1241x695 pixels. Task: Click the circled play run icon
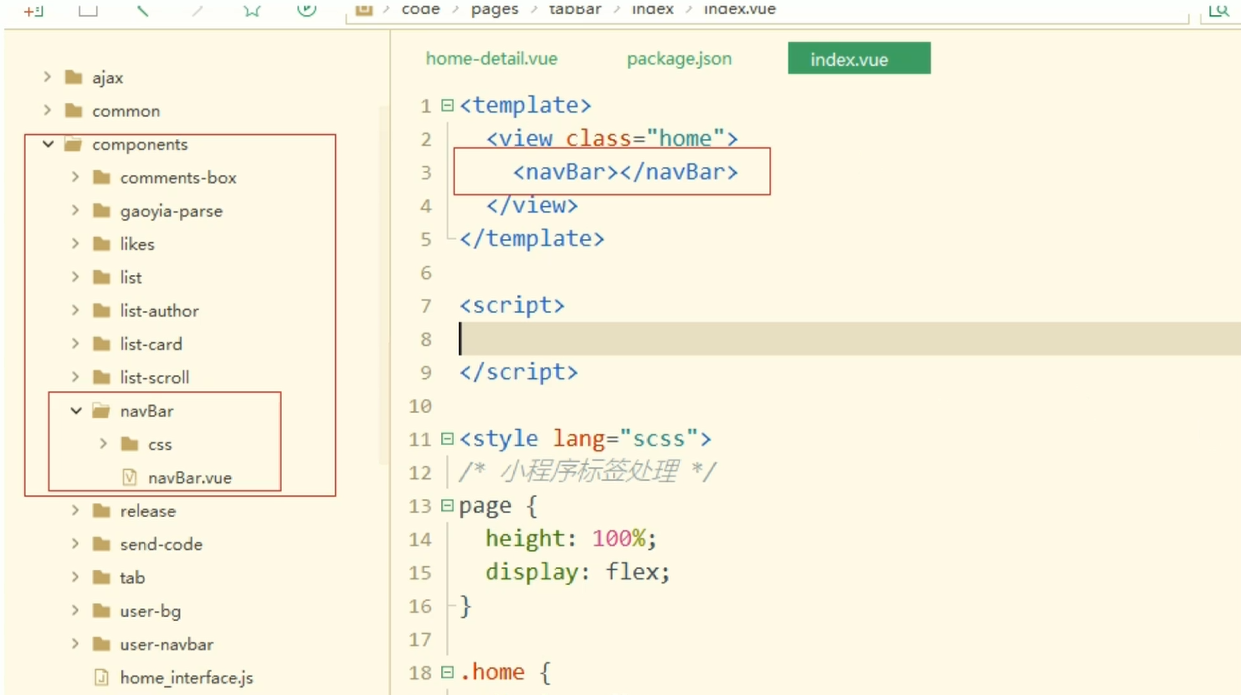[307, 8]
